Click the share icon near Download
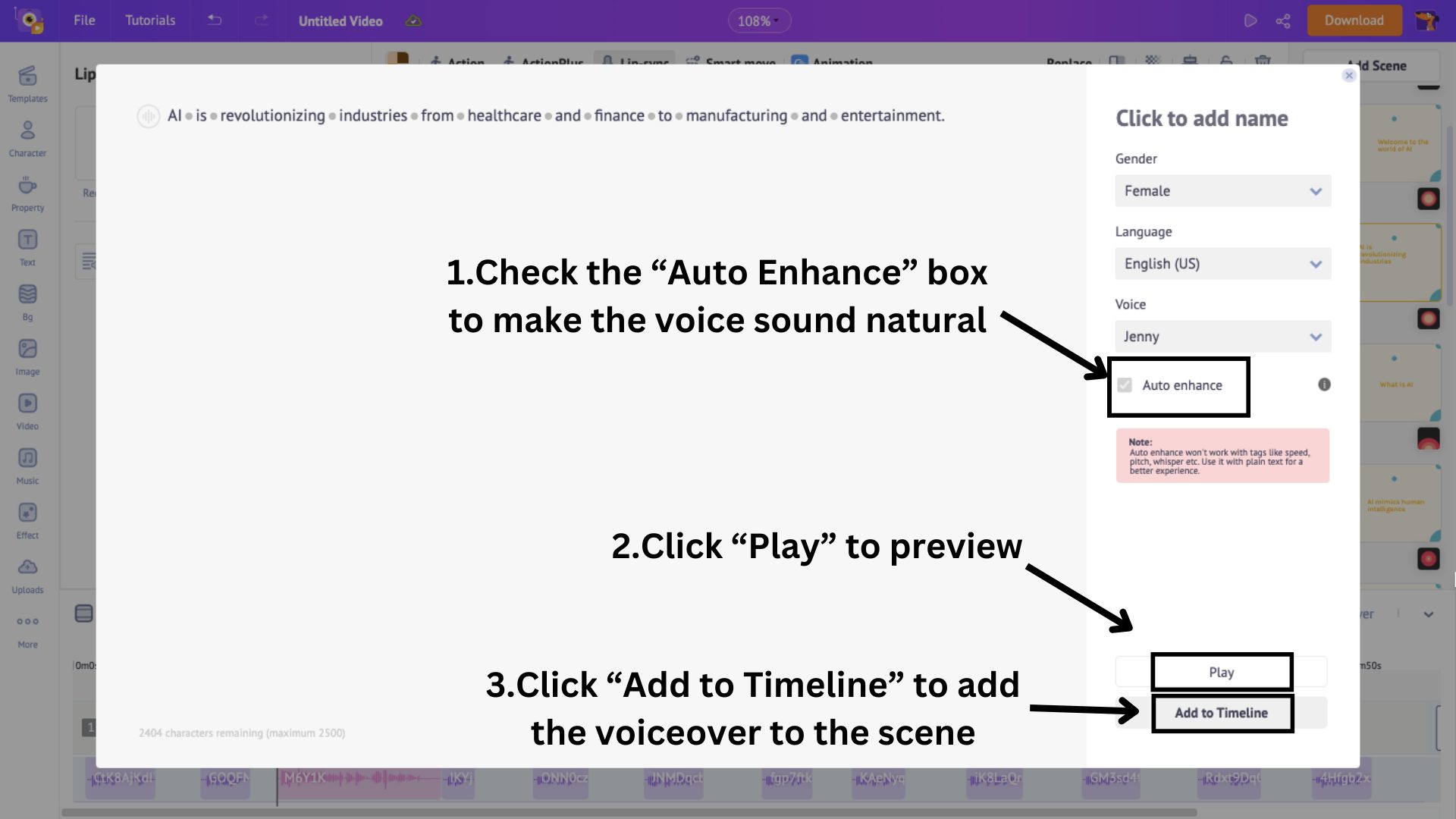The height and width of the screenshot is (819, 1456). (1283, 20)
